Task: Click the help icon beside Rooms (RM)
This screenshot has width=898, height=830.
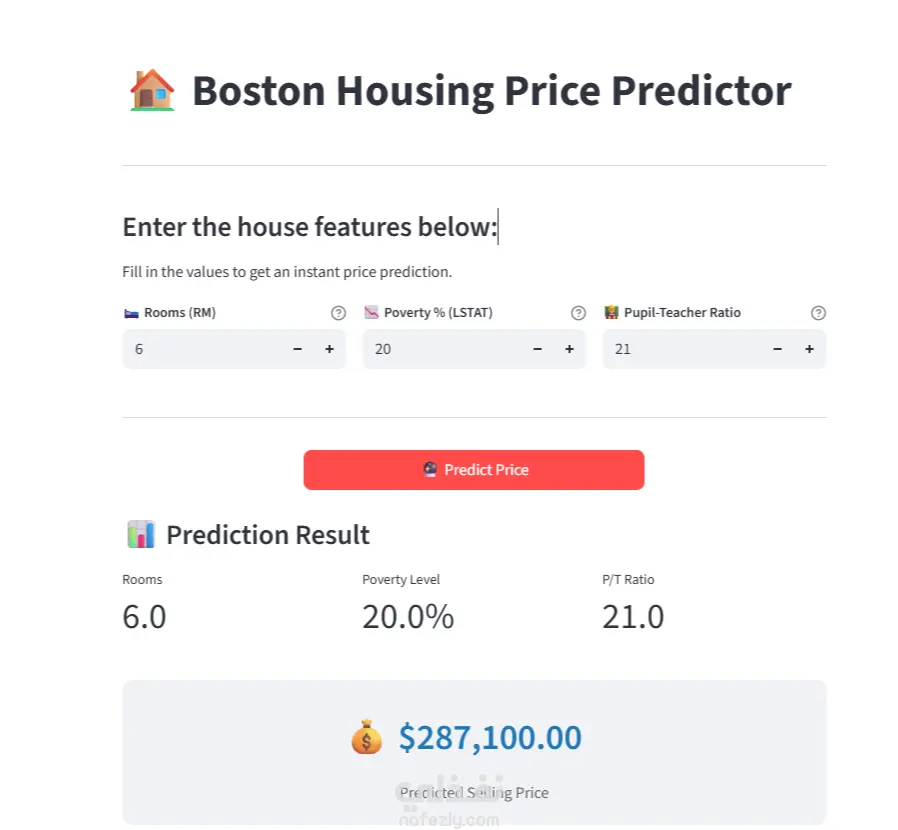Action: coord(338,313)
